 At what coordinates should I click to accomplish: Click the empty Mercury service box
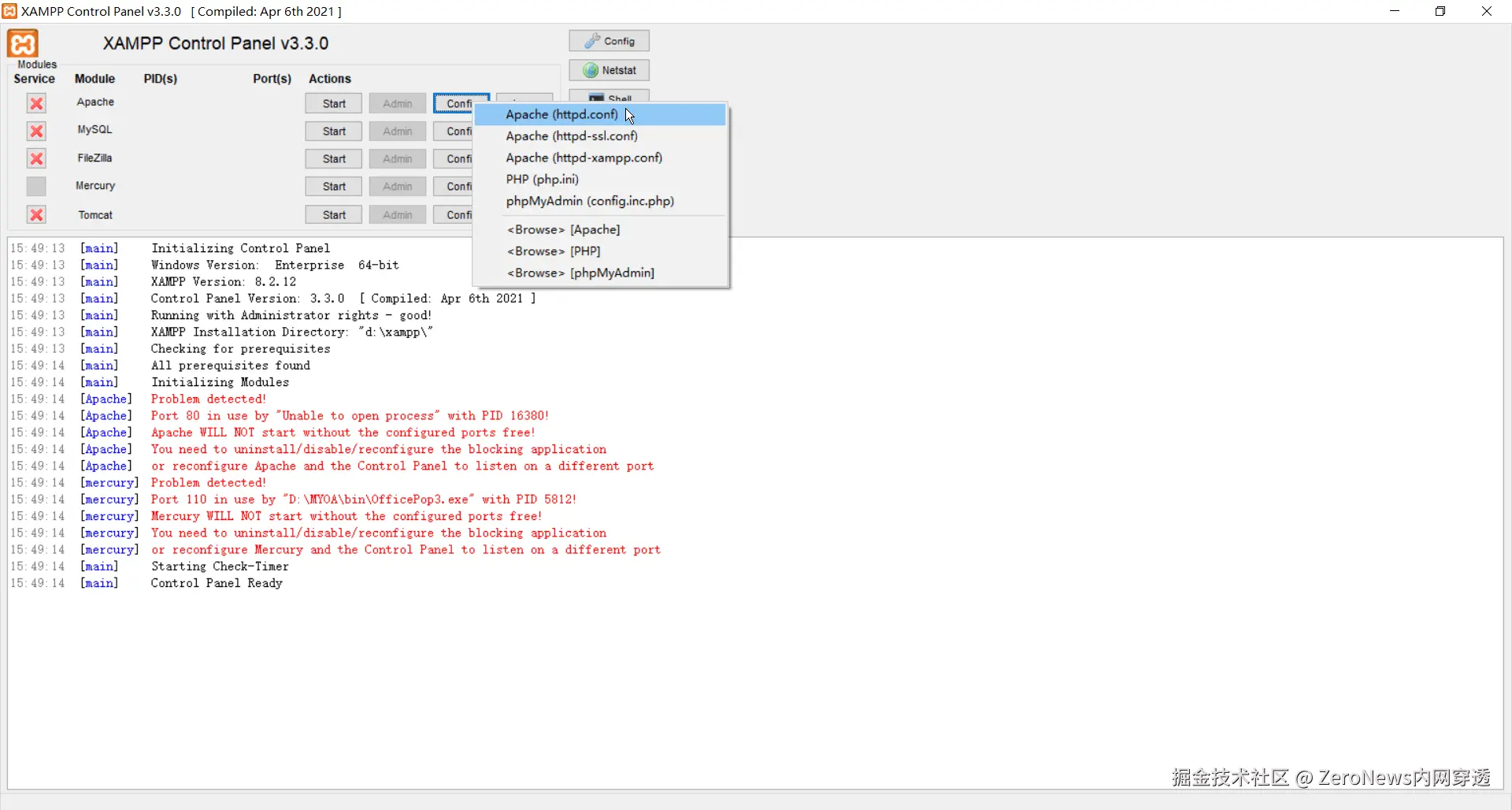coord(36,186)
